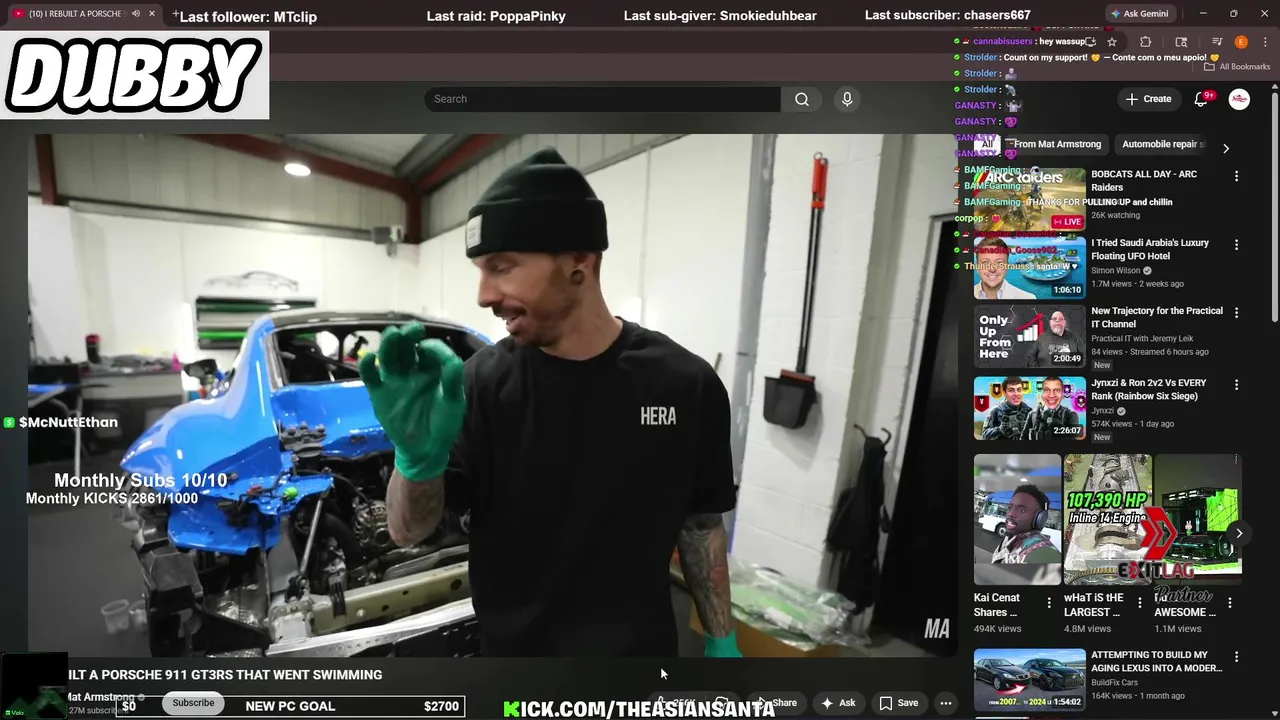Open options for Practical IT Channel video

(x=1236, y=312)
